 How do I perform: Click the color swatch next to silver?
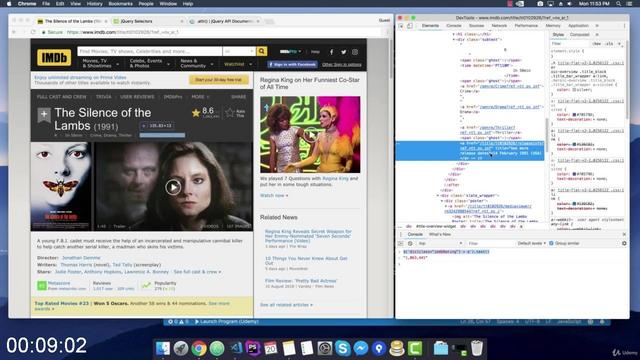574,90
